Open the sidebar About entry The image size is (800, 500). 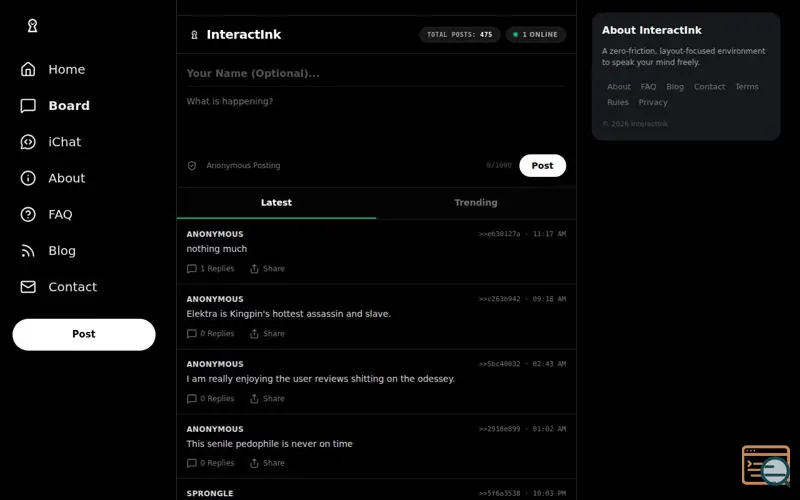click(x=67, y=178)
